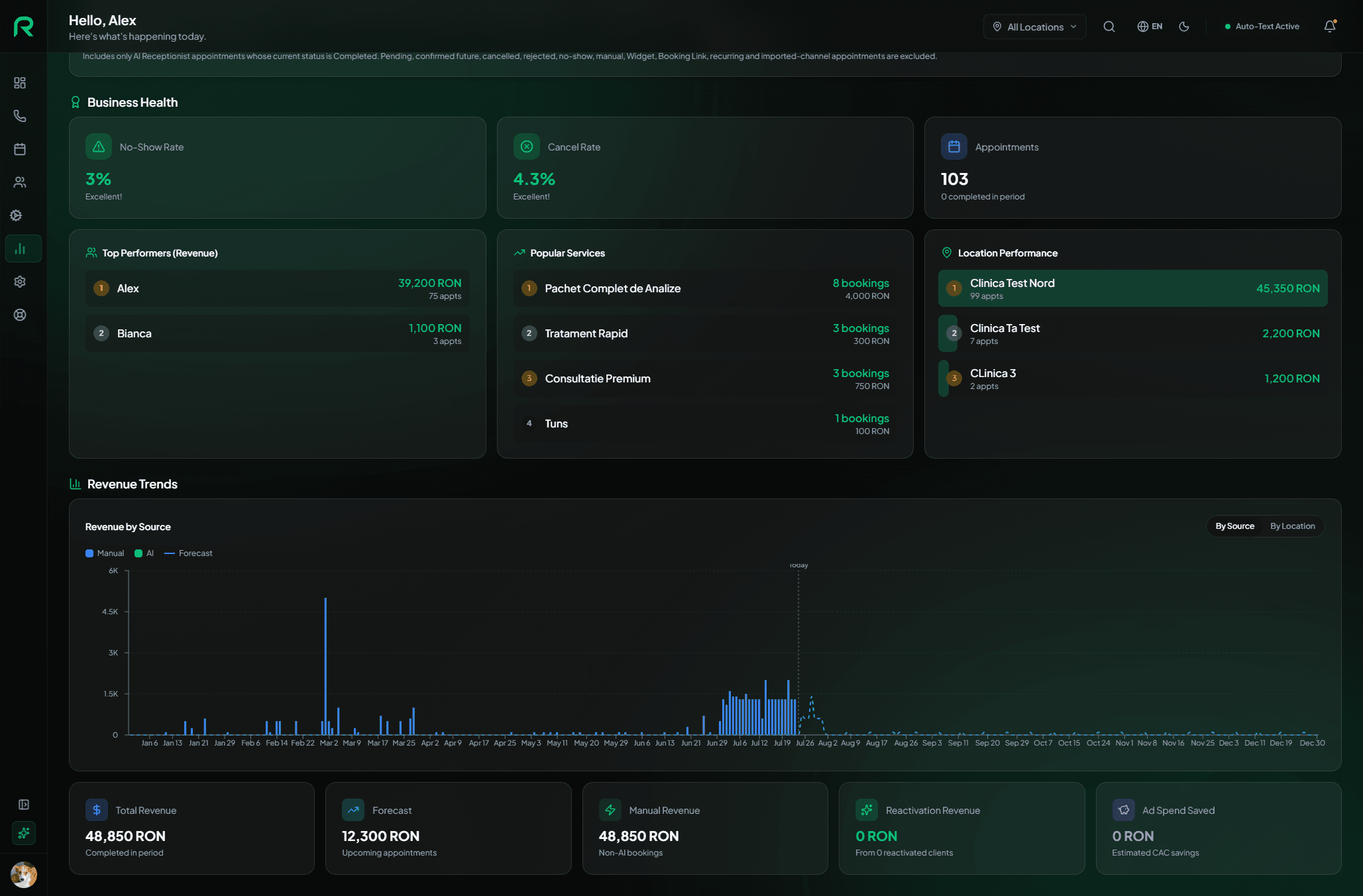Open the dashboard grid icon in sidebar

[x=20, y=83]
